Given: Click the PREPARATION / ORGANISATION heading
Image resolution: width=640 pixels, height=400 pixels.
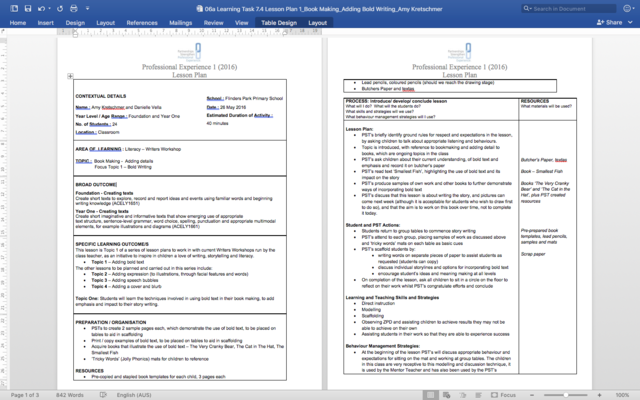Looking at the screenshot, I should pos(111,322).
